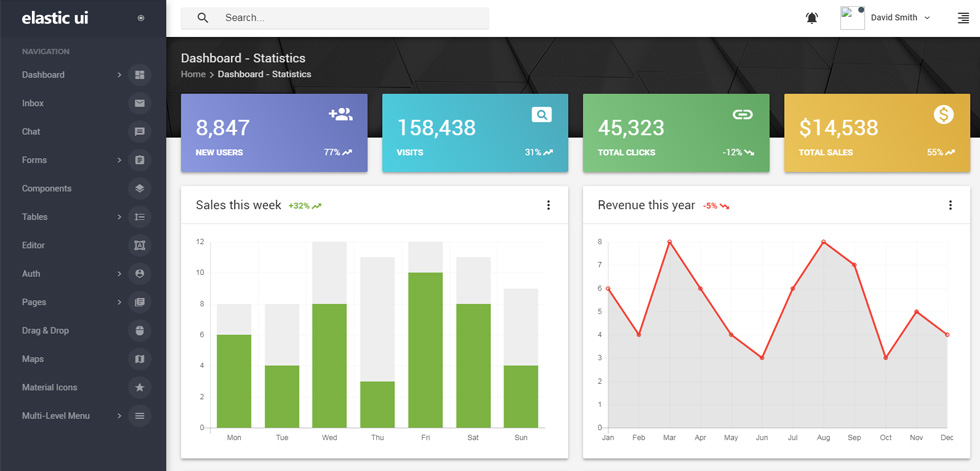Click the green Friday bar in sales chart
Screen dimensions: 980x471
[x=426, y=350]
